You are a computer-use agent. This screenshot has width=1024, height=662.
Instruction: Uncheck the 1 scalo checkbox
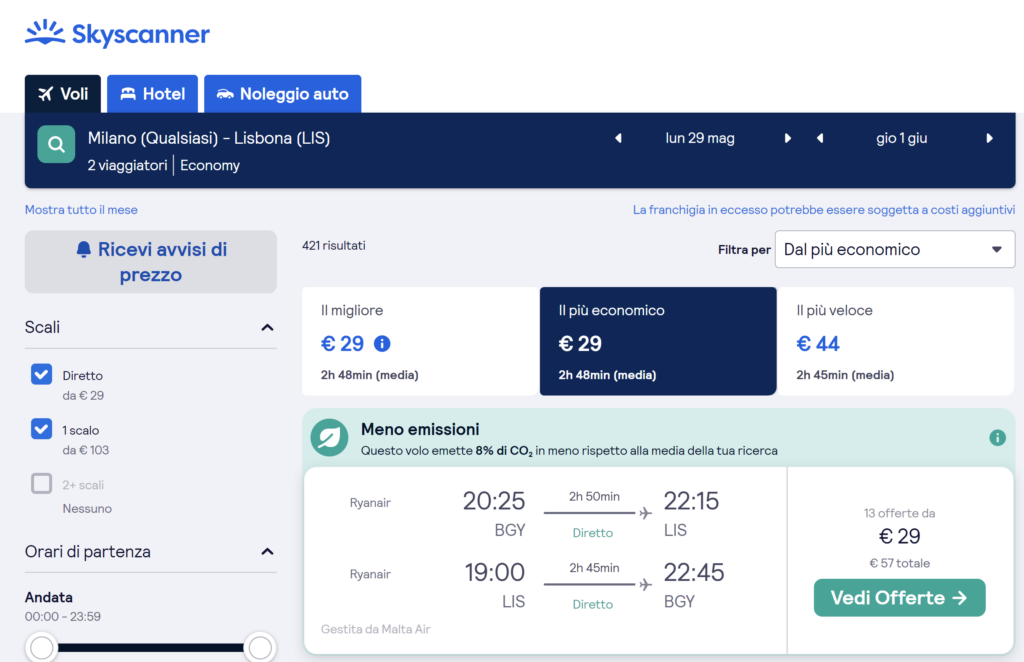pyautogui.click(x=41, y=429)
